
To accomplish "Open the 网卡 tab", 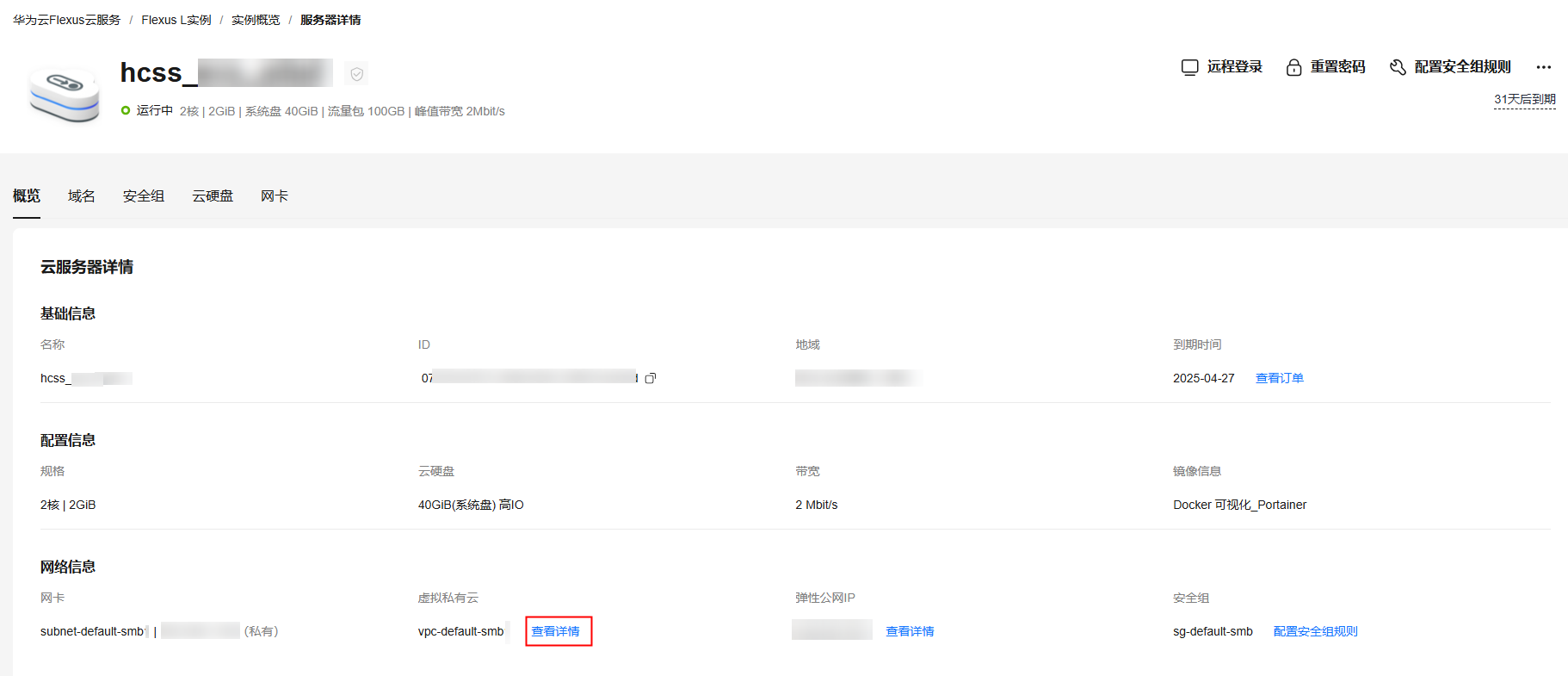I will 275,196.
